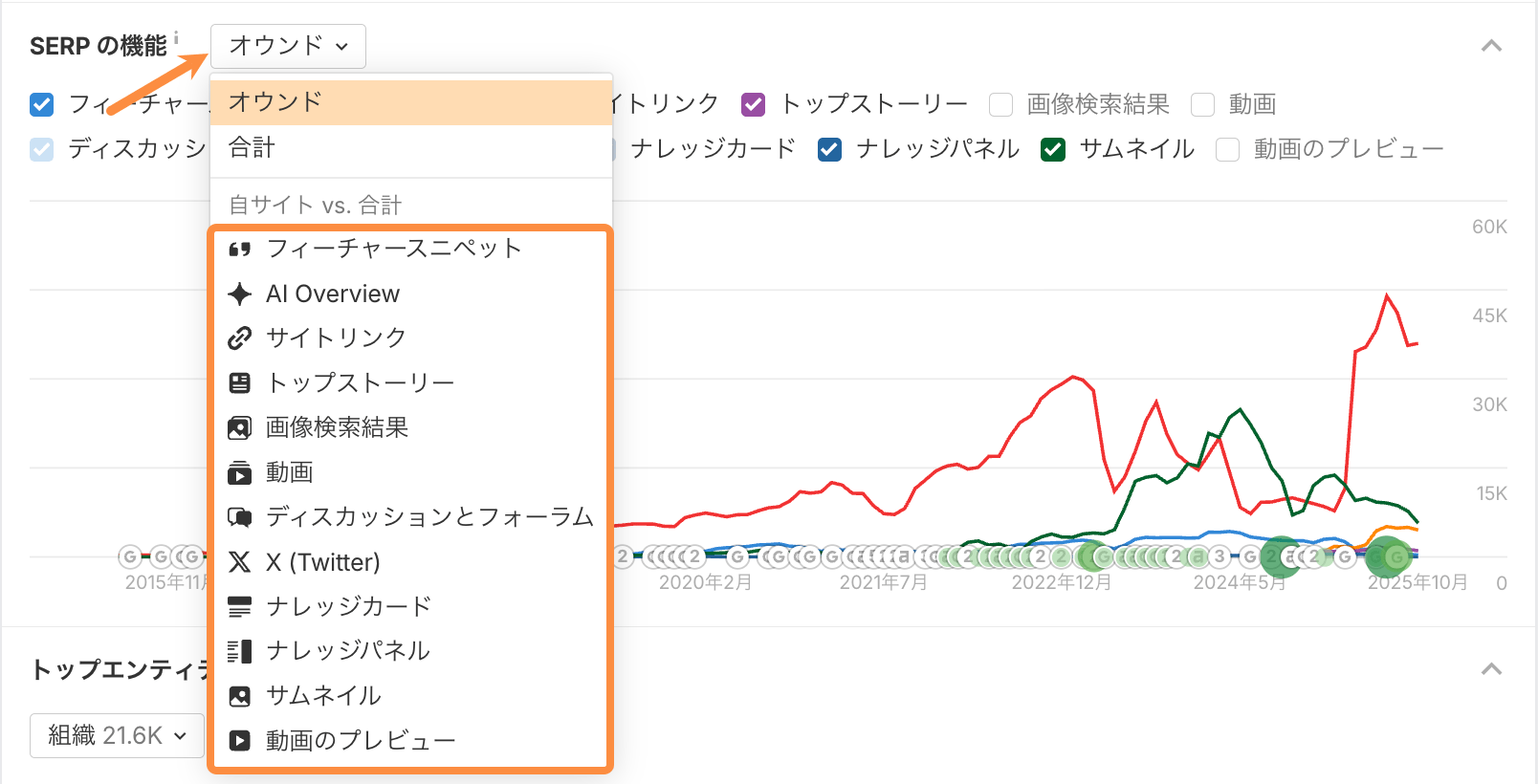Click the SERP の機能 info icon
This screenshot has height=784, width=1538.
pos(177,37)
